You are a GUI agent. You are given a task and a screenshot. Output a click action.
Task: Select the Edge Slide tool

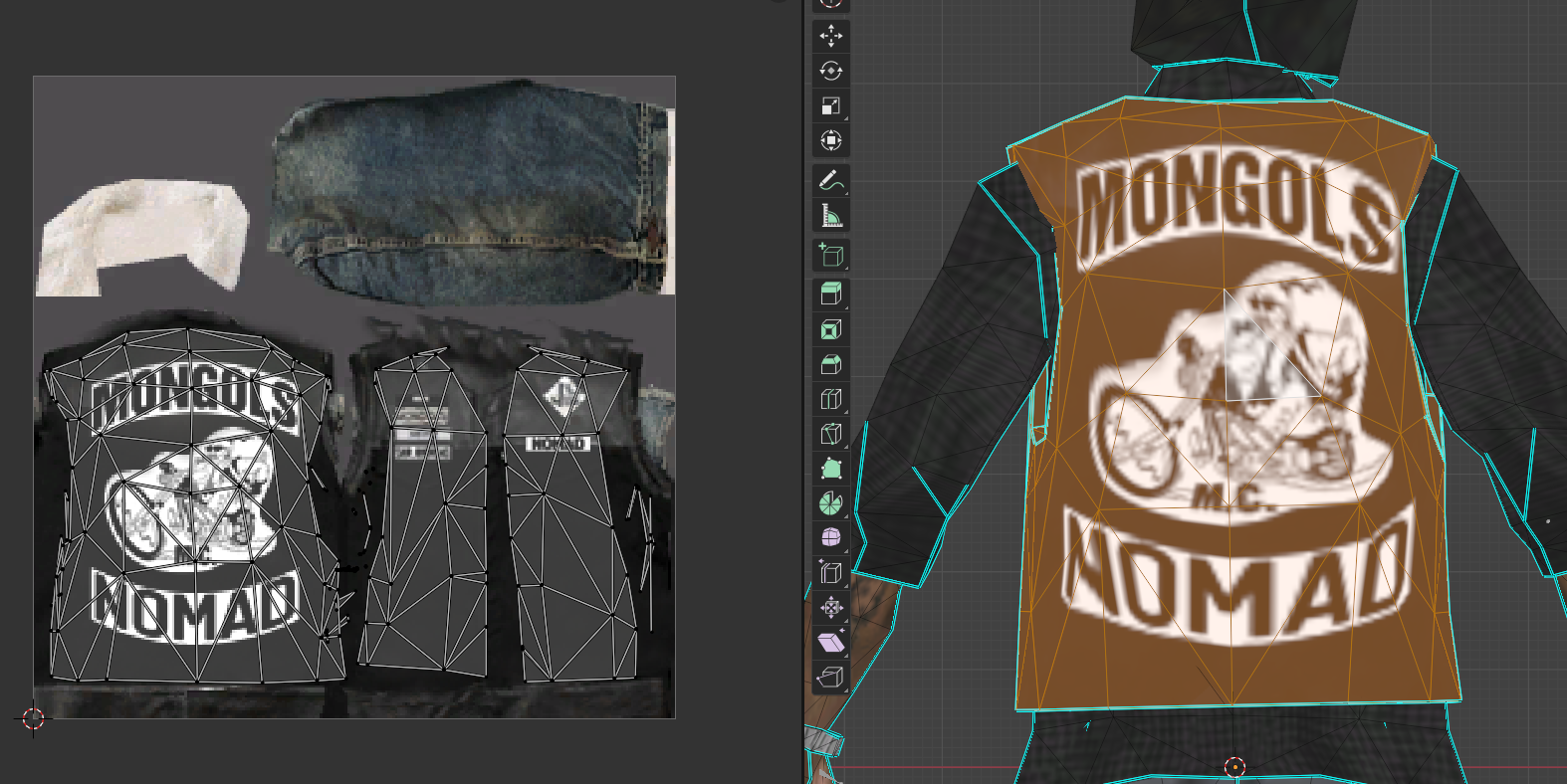click(831, 573)
